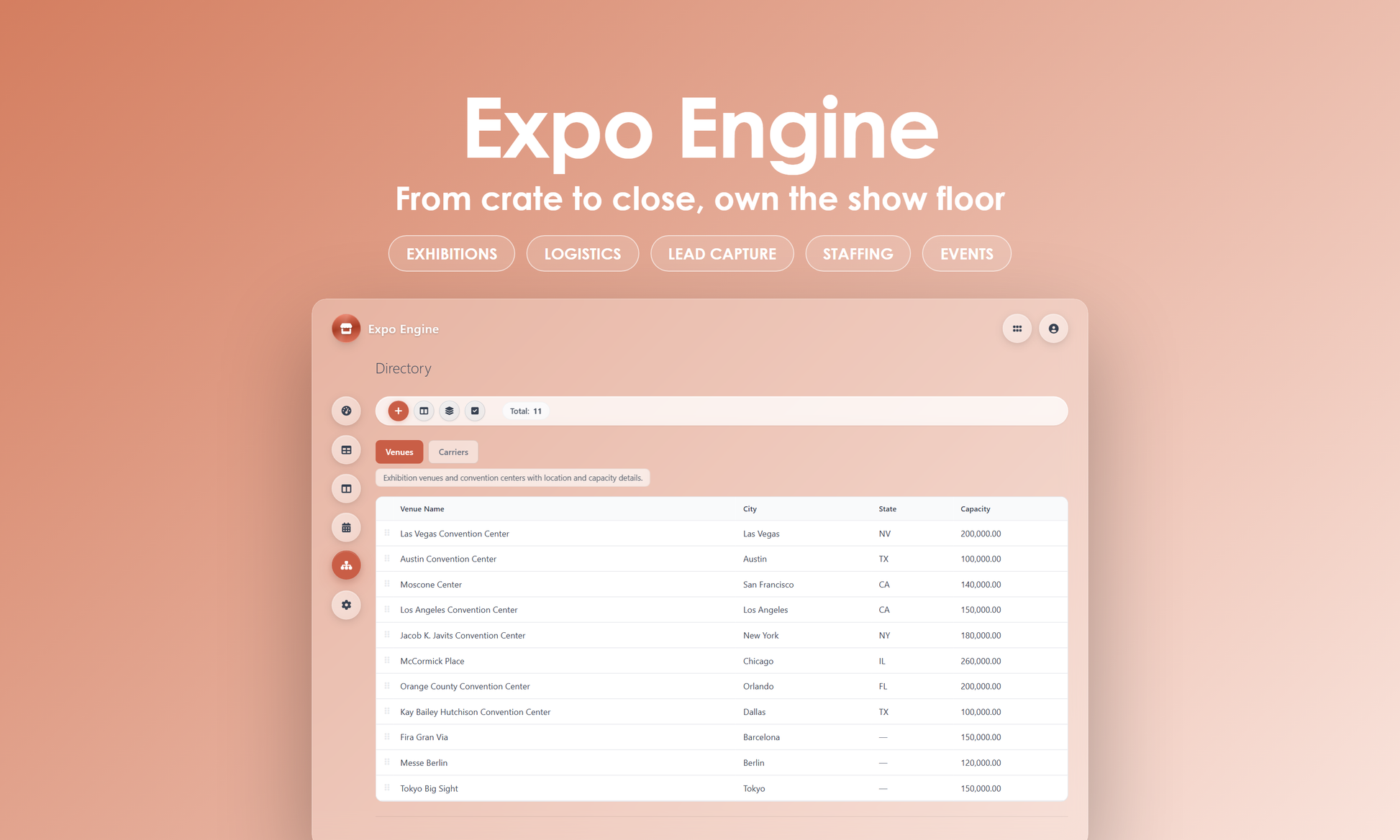Viewport: 1400px width, 840px height.
Task: Click the 140,000.00 capacity cell
Action: point(981,585)
